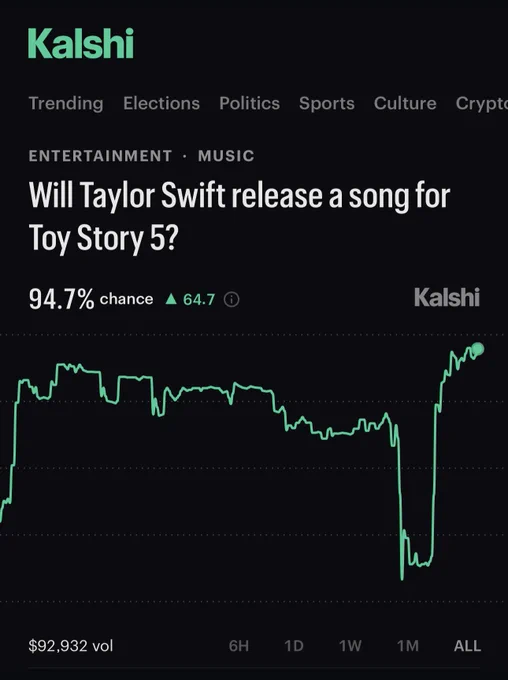This screenshot has width=508, height=680.
Task: Select the green endpoint dot on the chart
Action: 478,349
